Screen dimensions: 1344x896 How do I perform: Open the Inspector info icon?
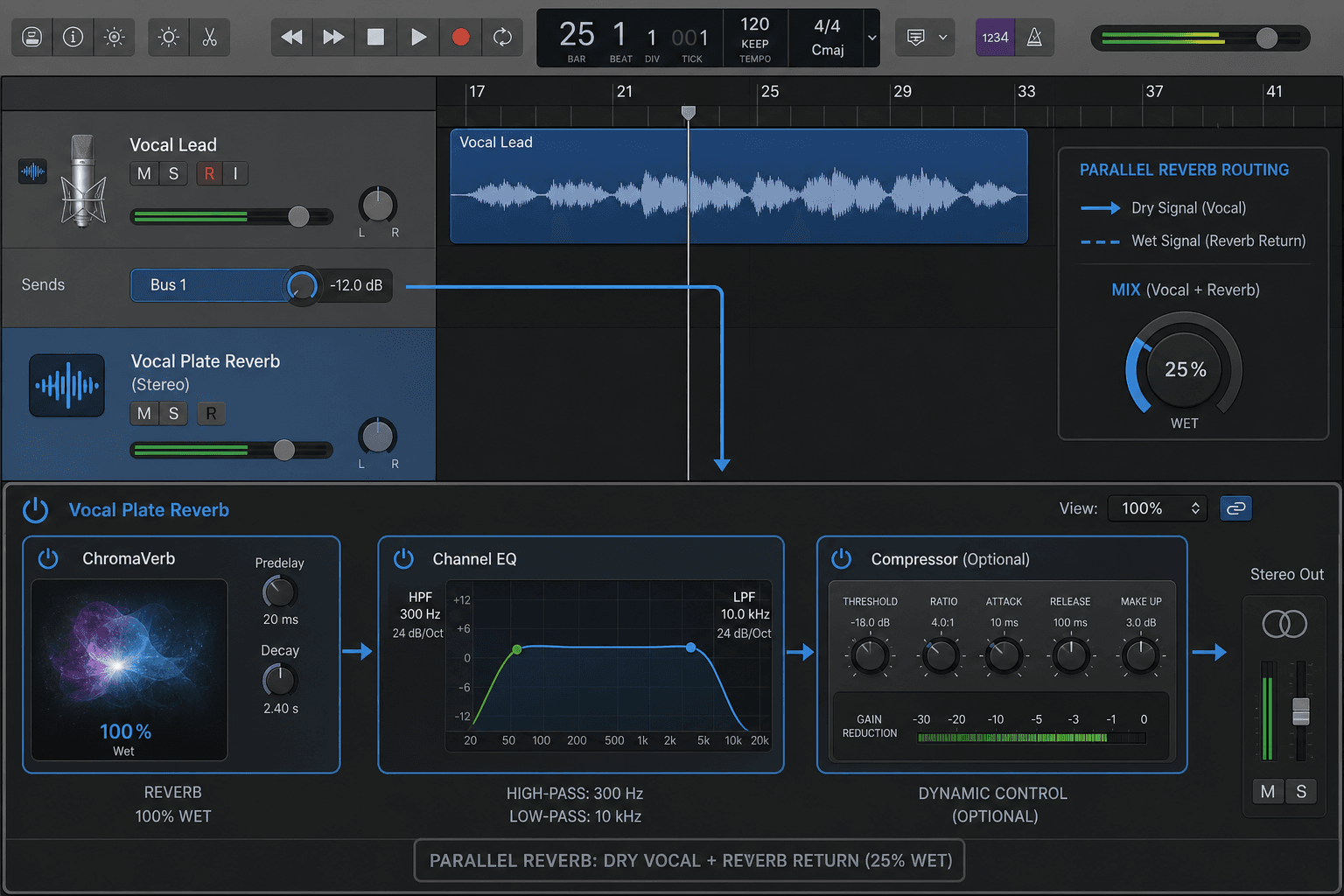[73, 38]
